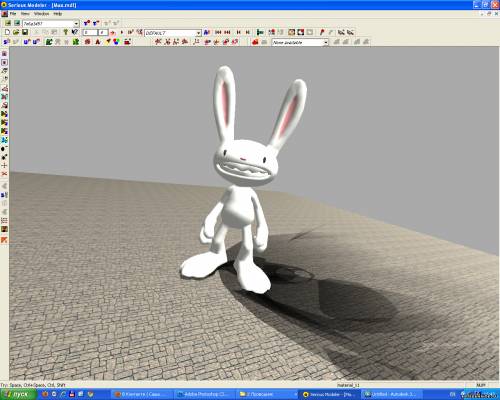Click the red-green-blue color circles icon

point(116,42)
